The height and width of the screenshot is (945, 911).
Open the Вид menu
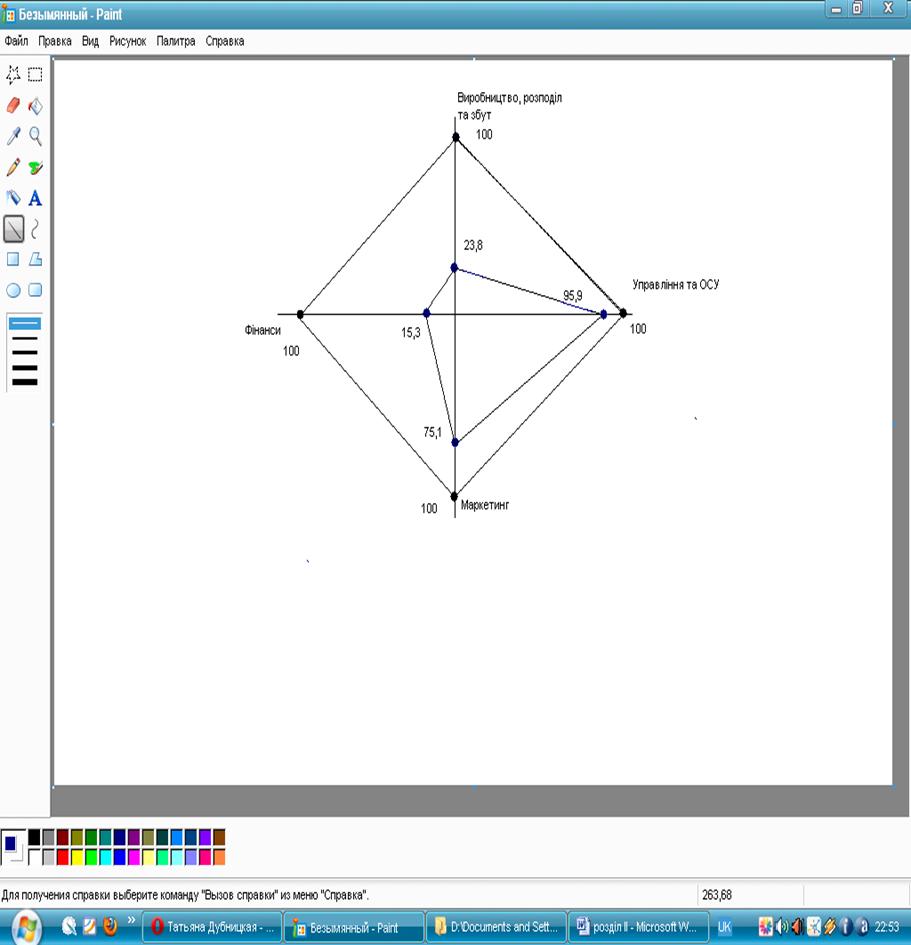pos(90,41)
